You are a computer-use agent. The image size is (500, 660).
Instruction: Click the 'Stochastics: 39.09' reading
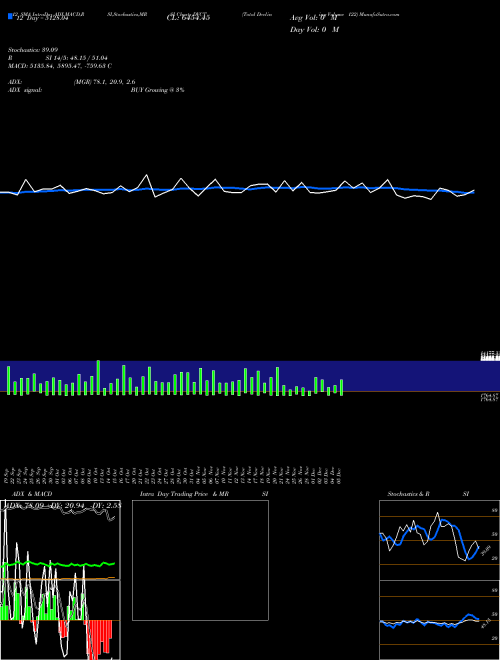33,50
